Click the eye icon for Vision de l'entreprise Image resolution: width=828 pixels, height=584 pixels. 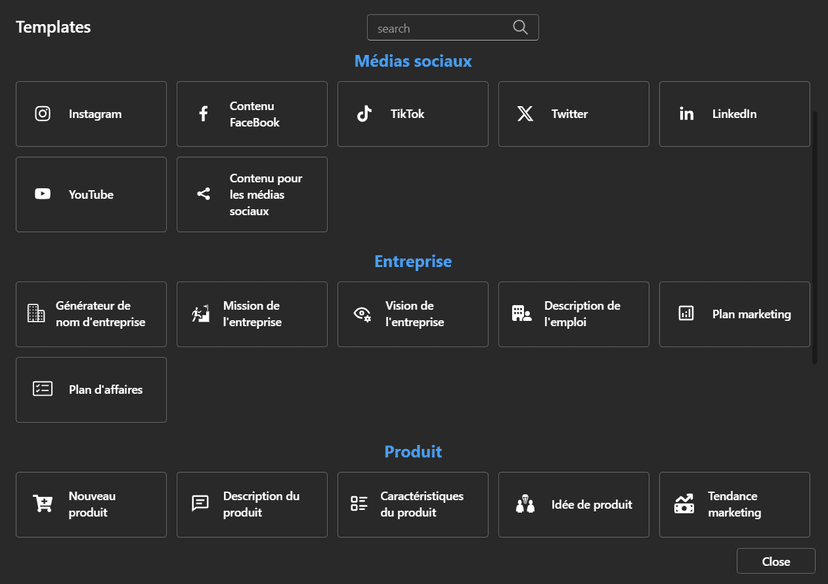tap(362, 314)
